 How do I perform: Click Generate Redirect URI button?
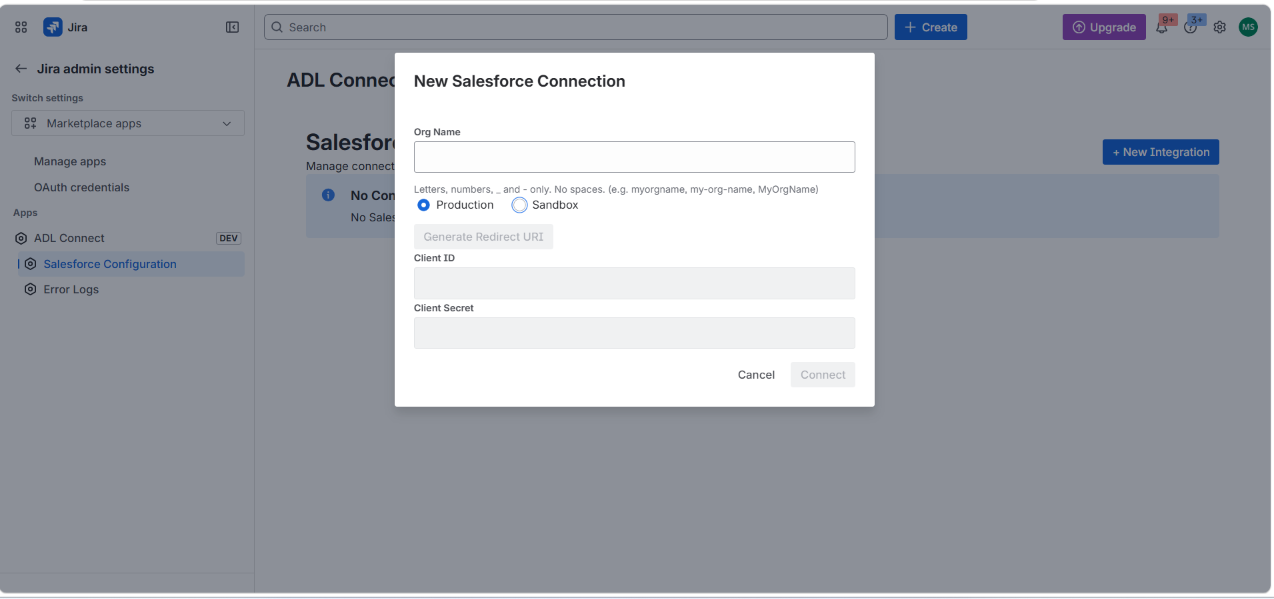tap(484, 237)
